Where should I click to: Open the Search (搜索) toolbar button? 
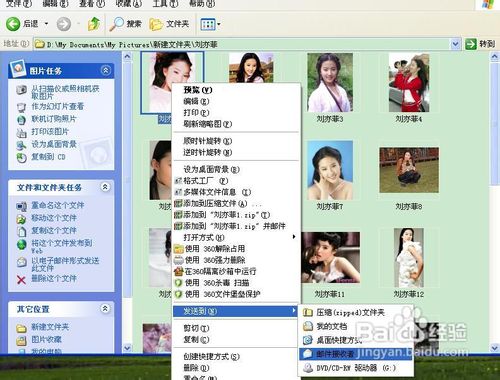(x=125, y=24)
